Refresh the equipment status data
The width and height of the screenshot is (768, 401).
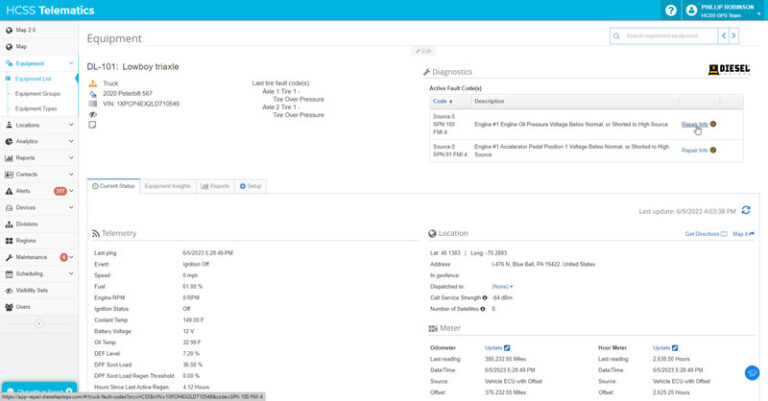pos(746,210)
